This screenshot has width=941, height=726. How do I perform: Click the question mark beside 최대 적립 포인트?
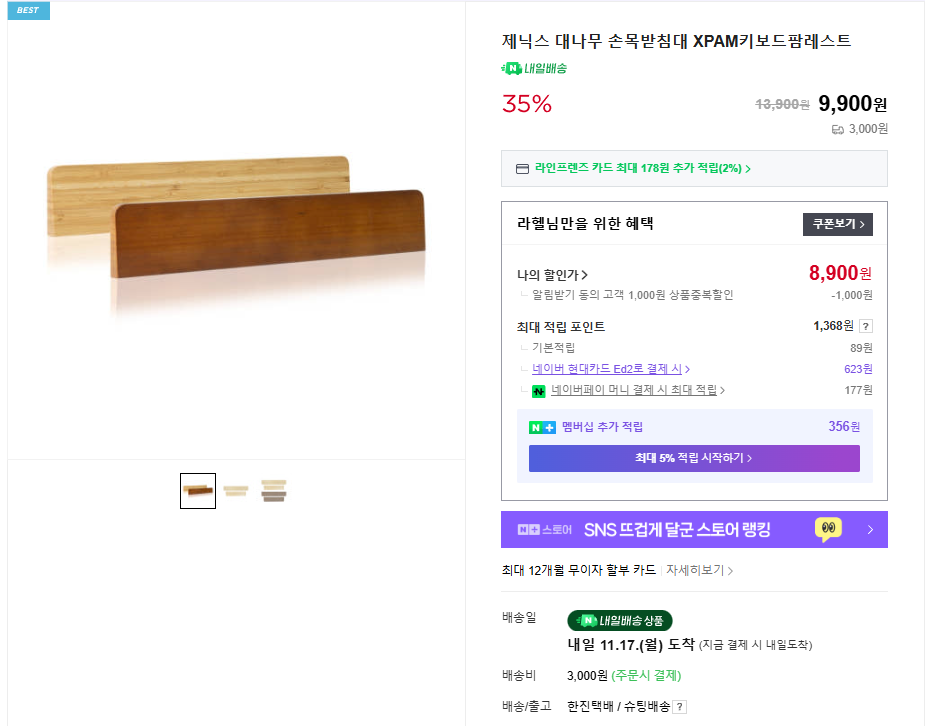pyautogui.click(x=866, y=326)
